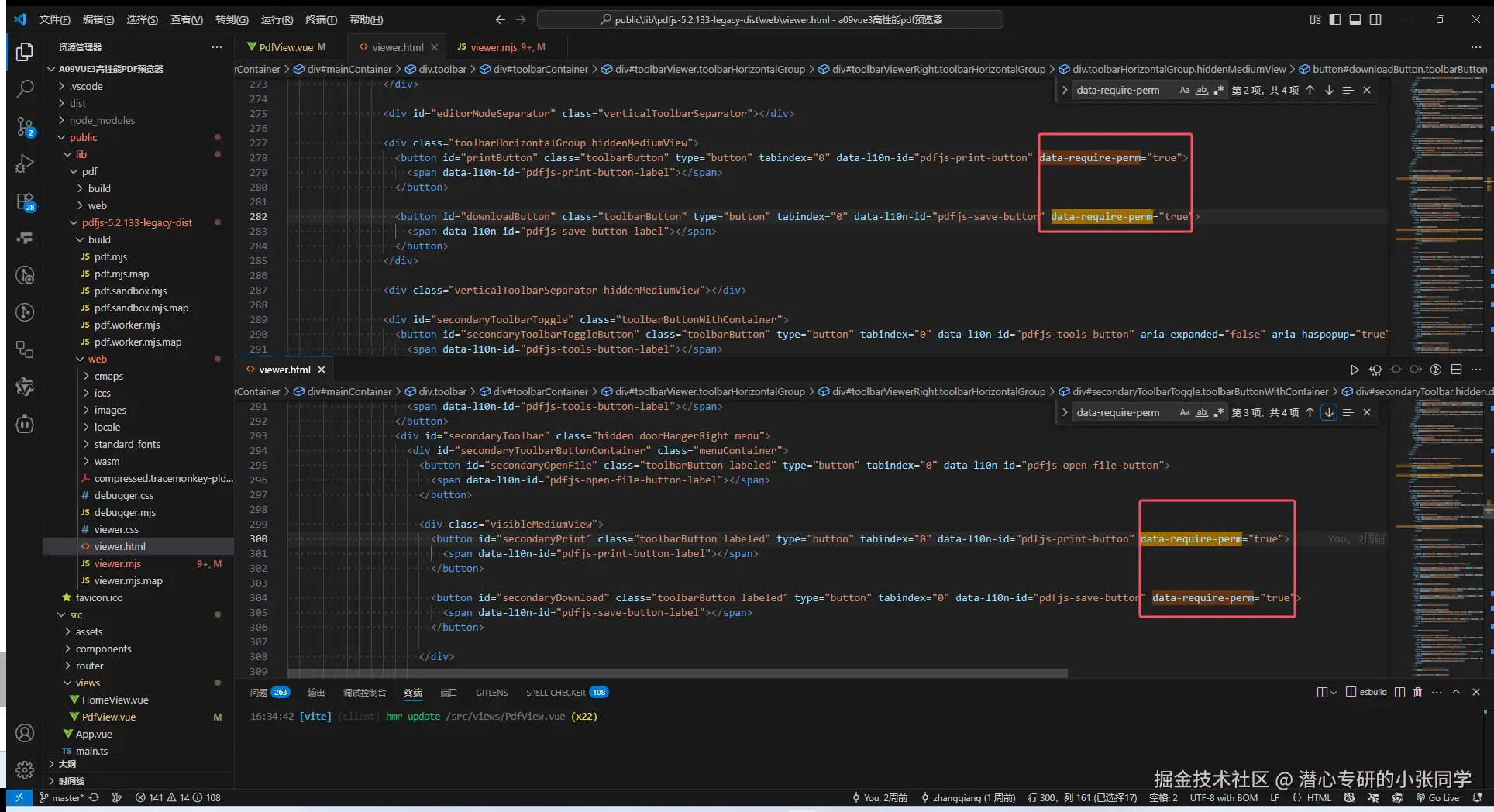Kill terminal with the trash icon
Image resolution: width=1494 pixels, height=812 pixels.
click(1417, 692)
